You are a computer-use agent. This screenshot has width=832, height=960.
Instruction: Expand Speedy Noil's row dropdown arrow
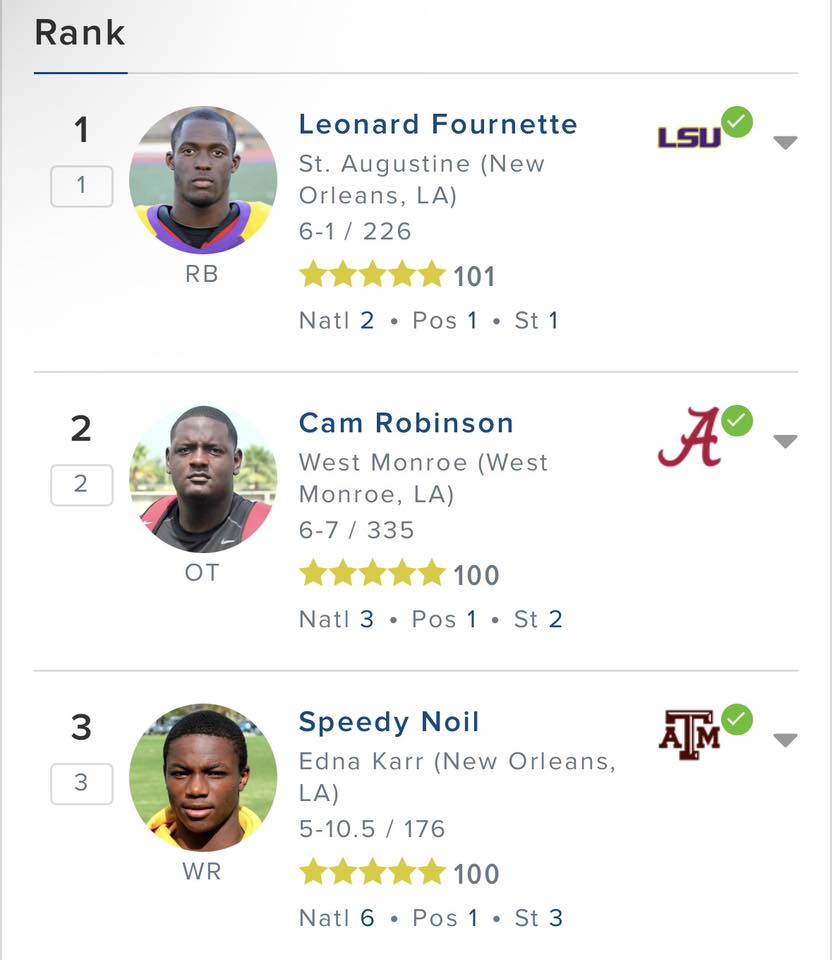click(785, 740)
